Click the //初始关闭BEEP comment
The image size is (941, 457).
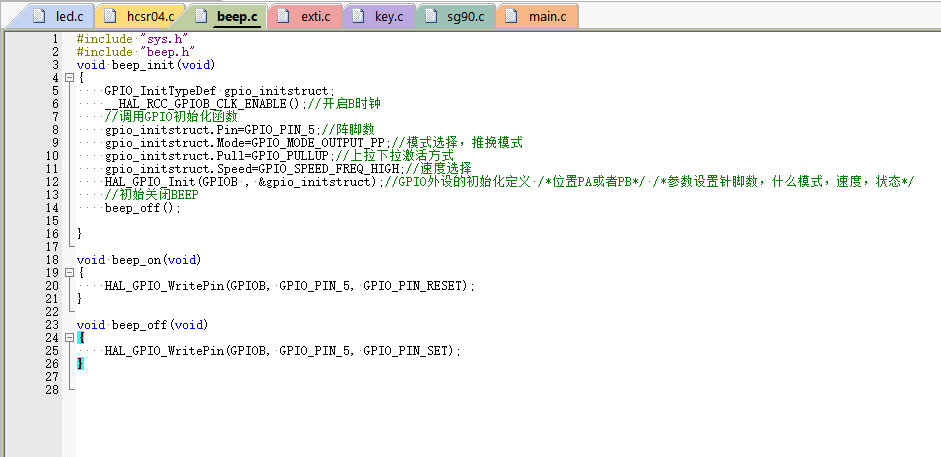pos(151,195)
